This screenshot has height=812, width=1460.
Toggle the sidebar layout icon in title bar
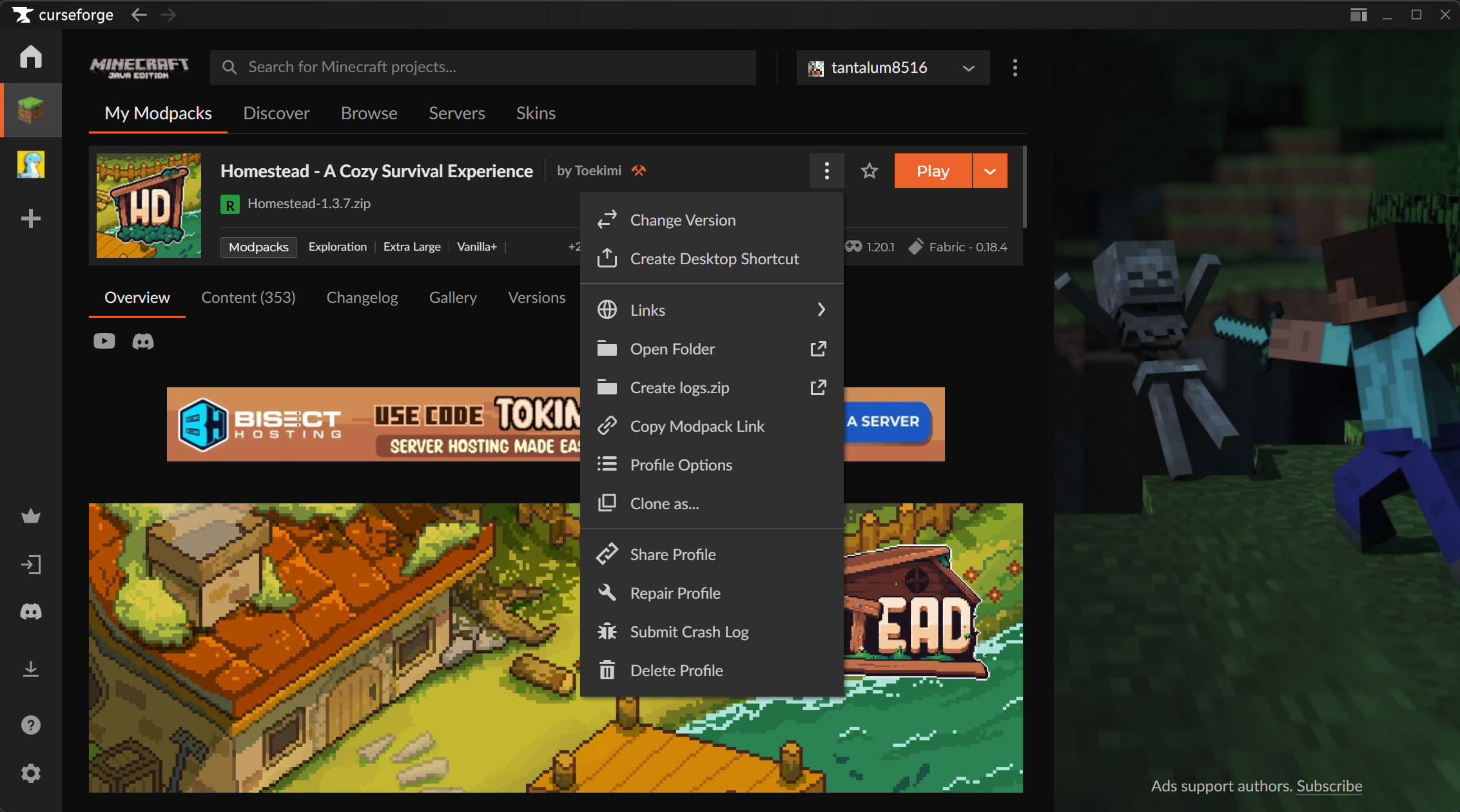point(1359,15)
